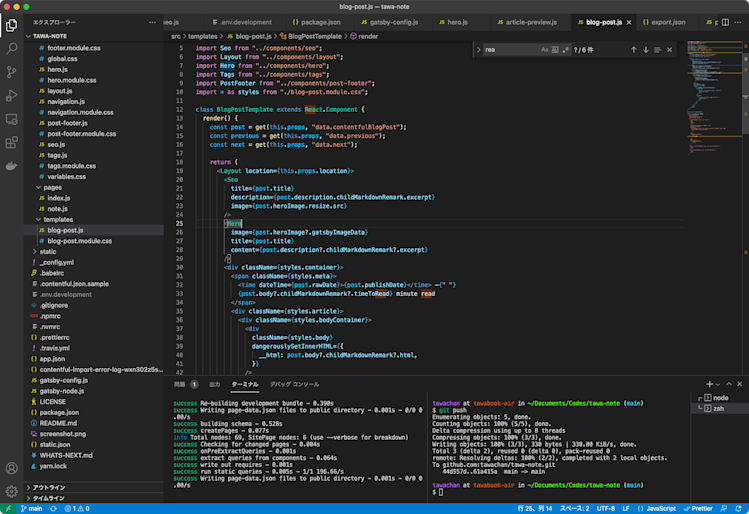Open gatsby-node.js in the explorer
Viewport: 749px width, 514px height.
[62, 391]
